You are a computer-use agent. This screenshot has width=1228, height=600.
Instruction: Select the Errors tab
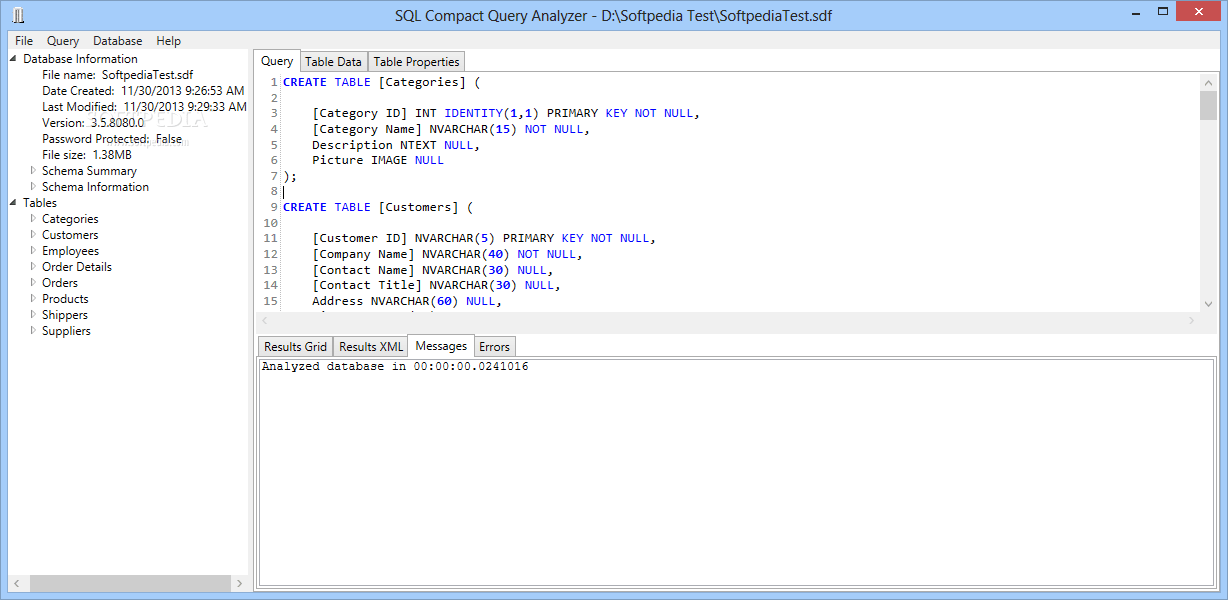point(494,347)
